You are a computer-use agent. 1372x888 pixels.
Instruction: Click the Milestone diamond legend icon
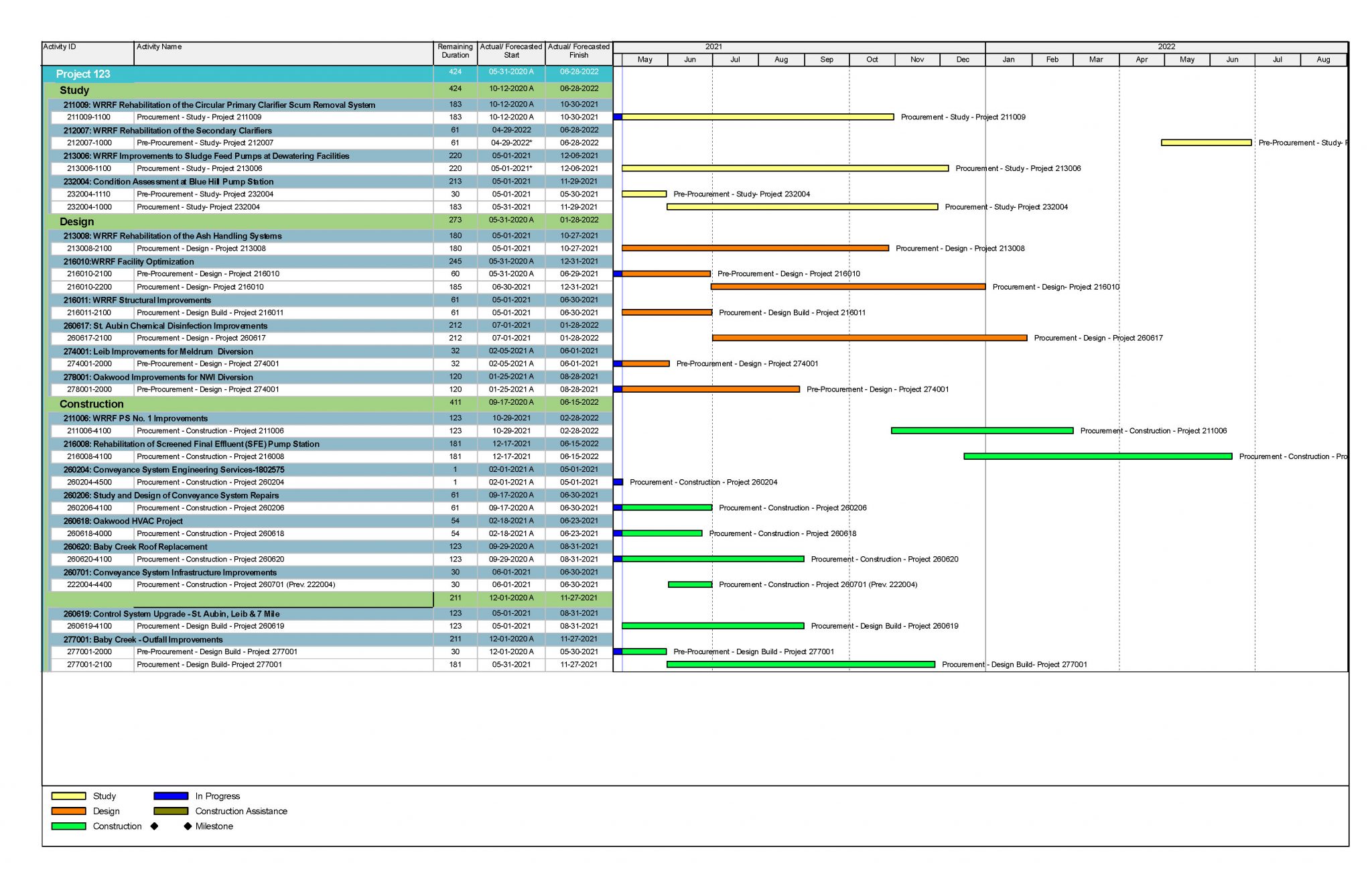pyautogui.click(x=188, y=826)
